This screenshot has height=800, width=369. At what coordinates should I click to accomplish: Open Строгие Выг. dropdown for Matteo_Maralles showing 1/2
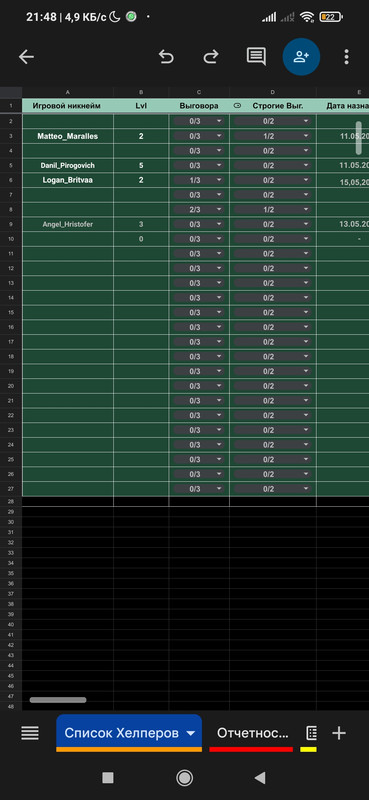pos(273,136)
